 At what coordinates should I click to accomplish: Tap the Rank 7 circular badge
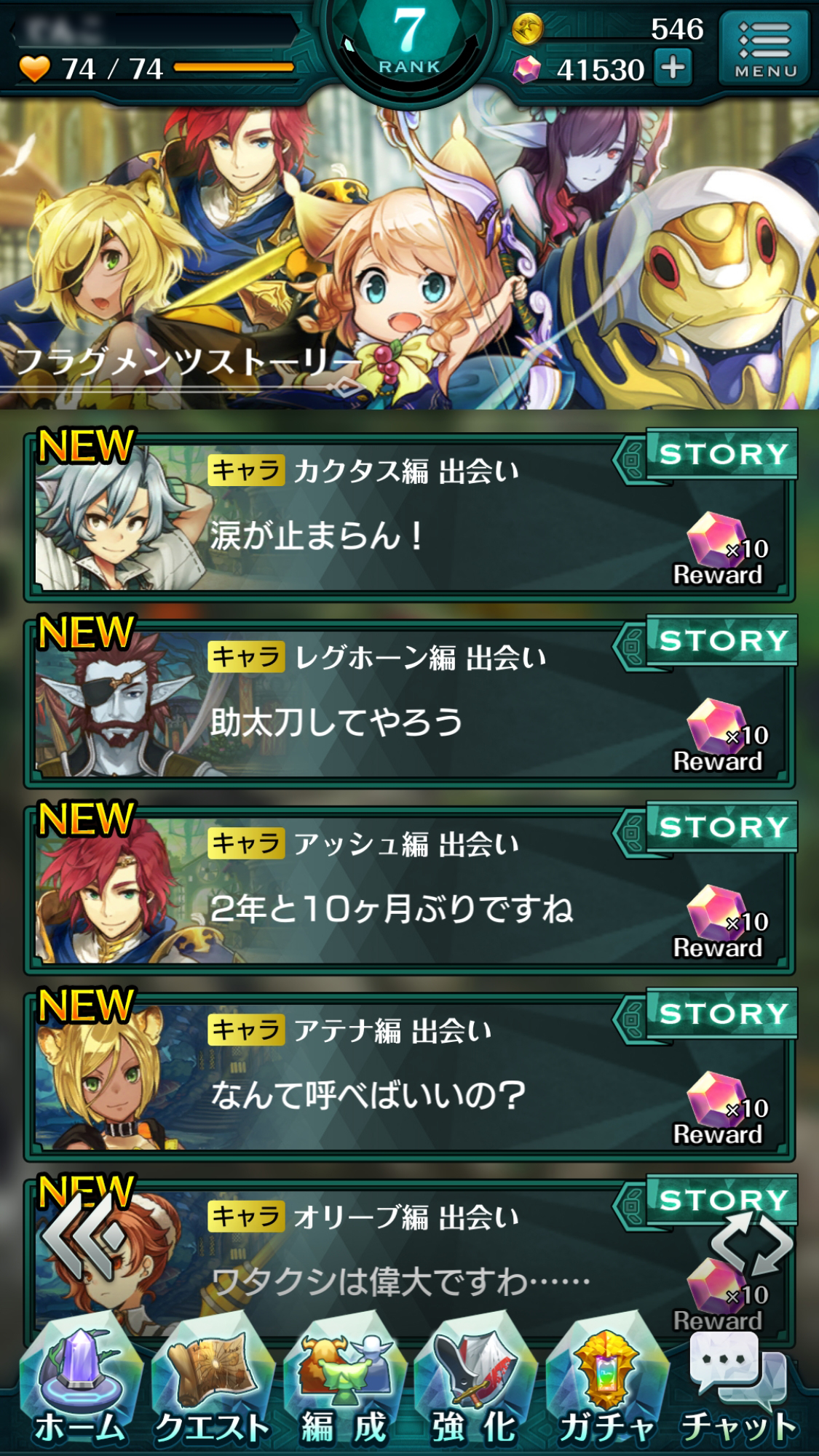click(x=409, y=44)
